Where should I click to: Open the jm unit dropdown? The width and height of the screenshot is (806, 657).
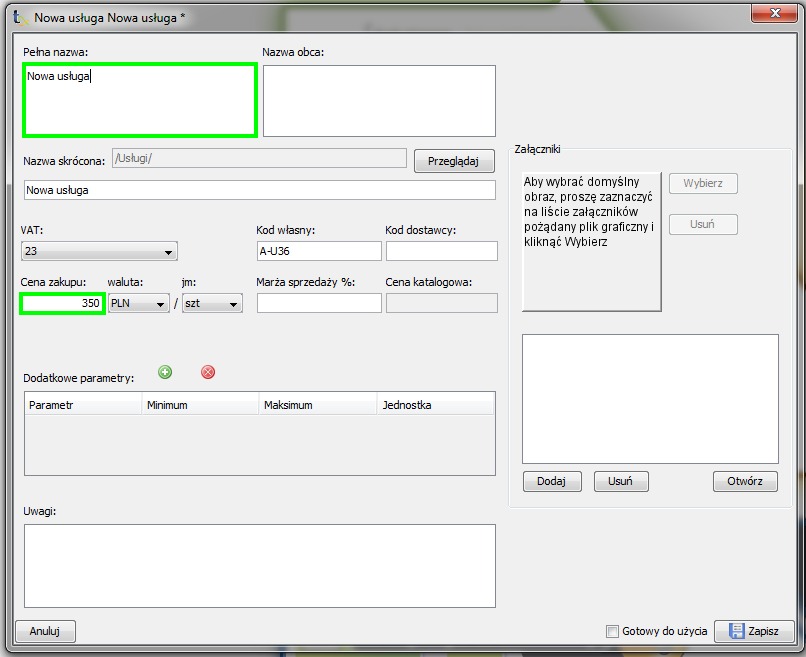(212, 303)
